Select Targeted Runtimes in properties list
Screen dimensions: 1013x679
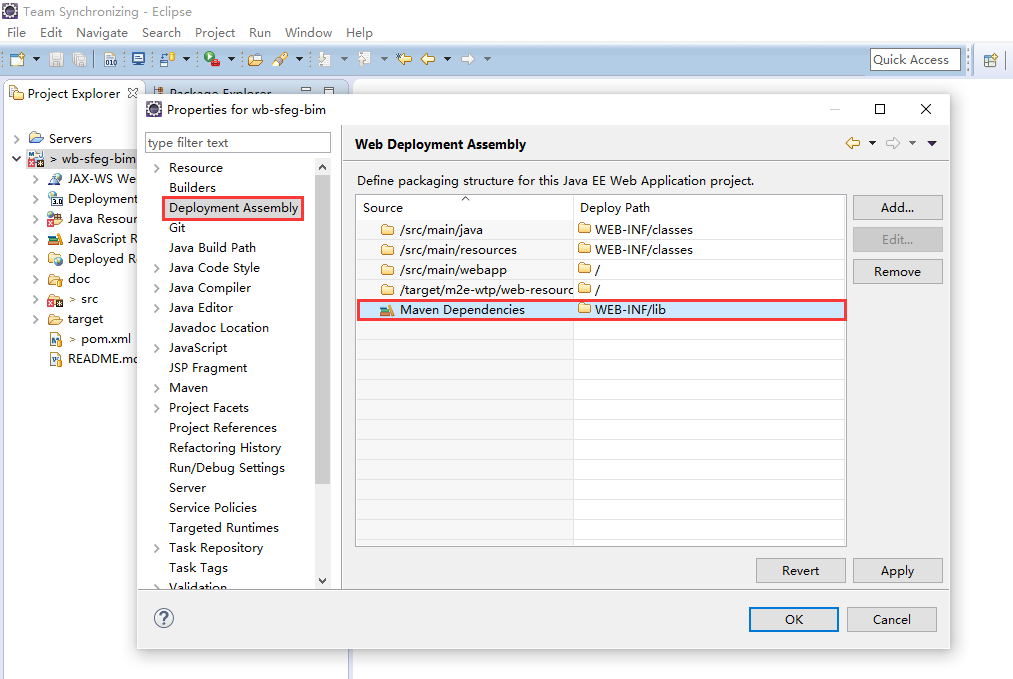[x=224, y=528]
